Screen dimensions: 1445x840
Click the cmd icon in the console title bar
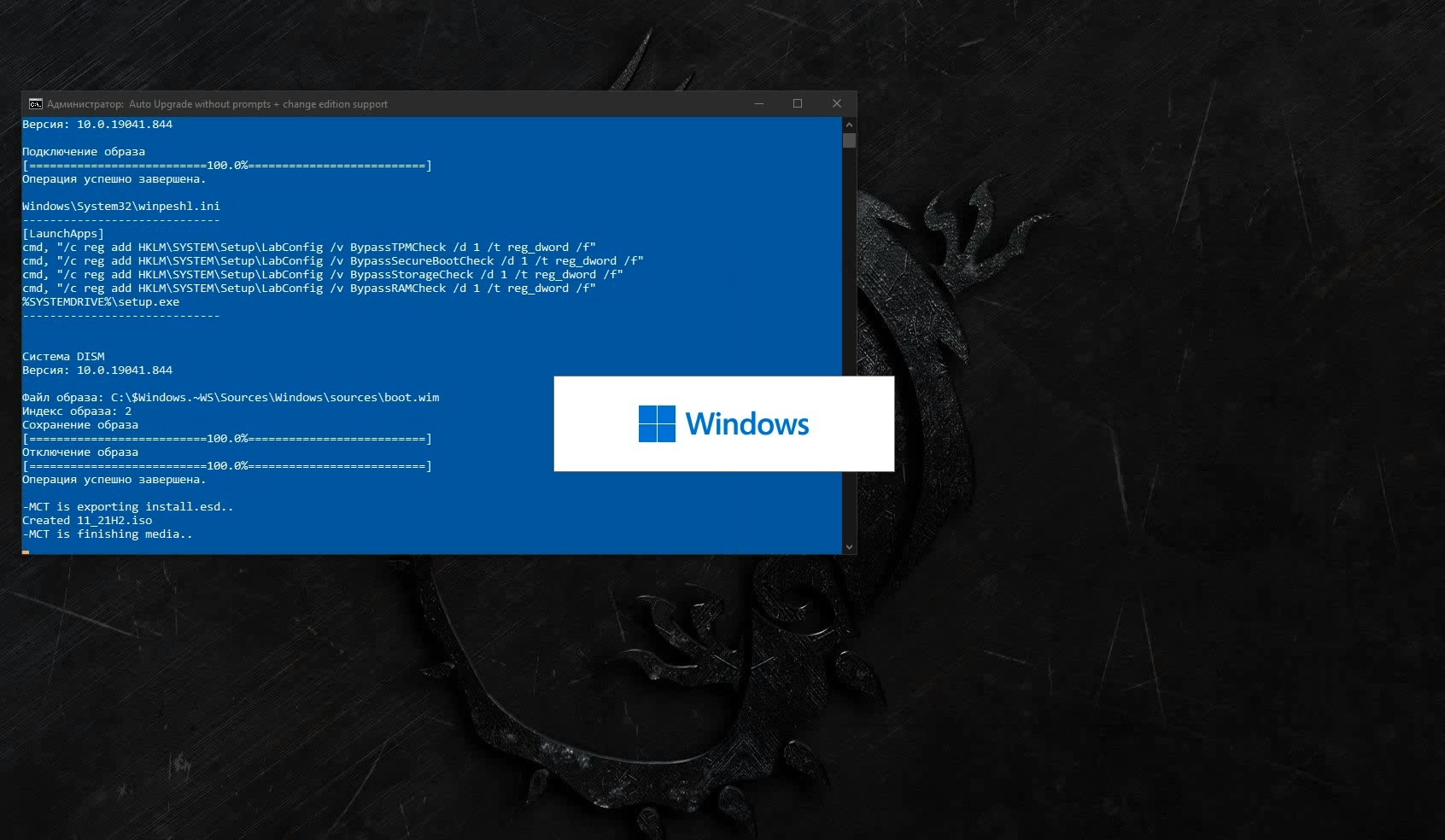(x=36, y=104)
